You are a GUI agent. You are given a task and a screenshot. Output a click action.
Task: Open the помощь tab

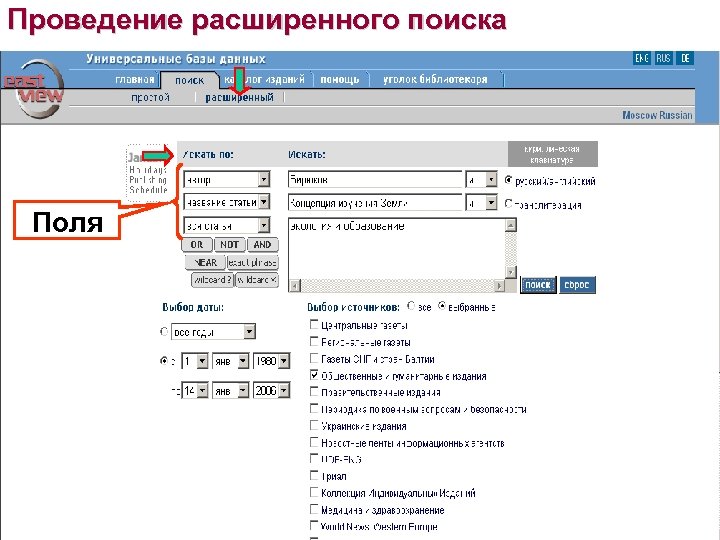tap(340, 79)
